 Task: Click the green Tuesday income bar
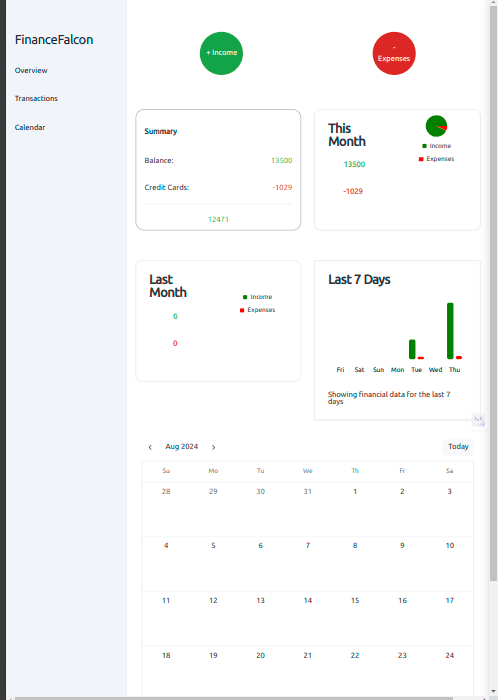[412, 349]
